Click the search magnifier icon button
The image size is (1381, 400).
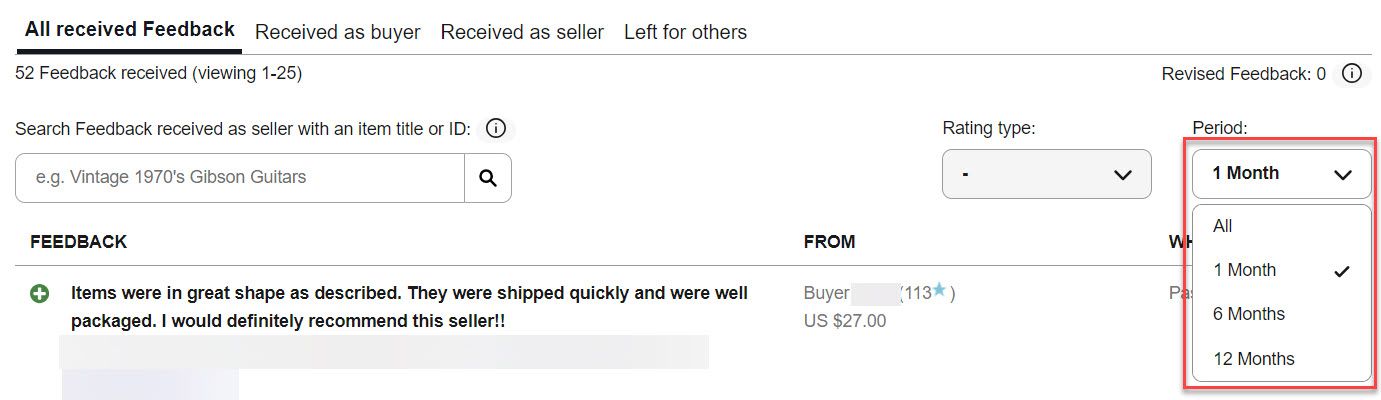(488, 178)
